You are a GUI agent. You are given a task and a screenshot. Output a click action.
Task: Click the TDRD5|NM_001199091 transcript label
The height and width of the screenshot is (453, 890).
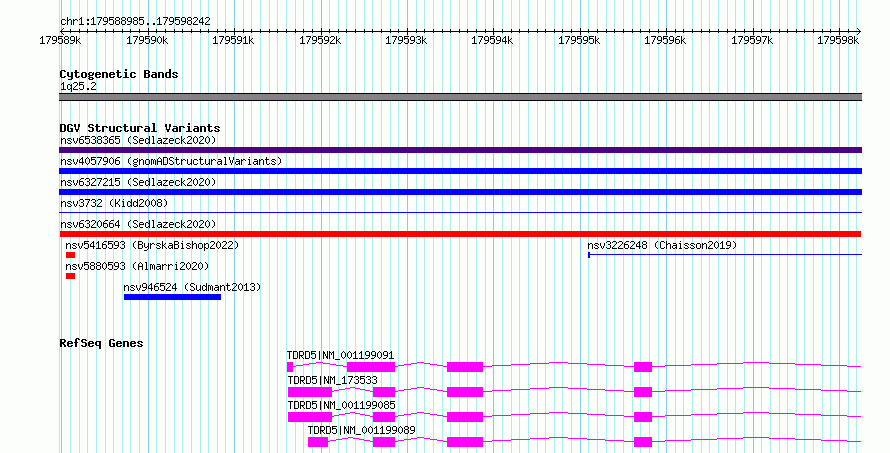tap(340, 355)
